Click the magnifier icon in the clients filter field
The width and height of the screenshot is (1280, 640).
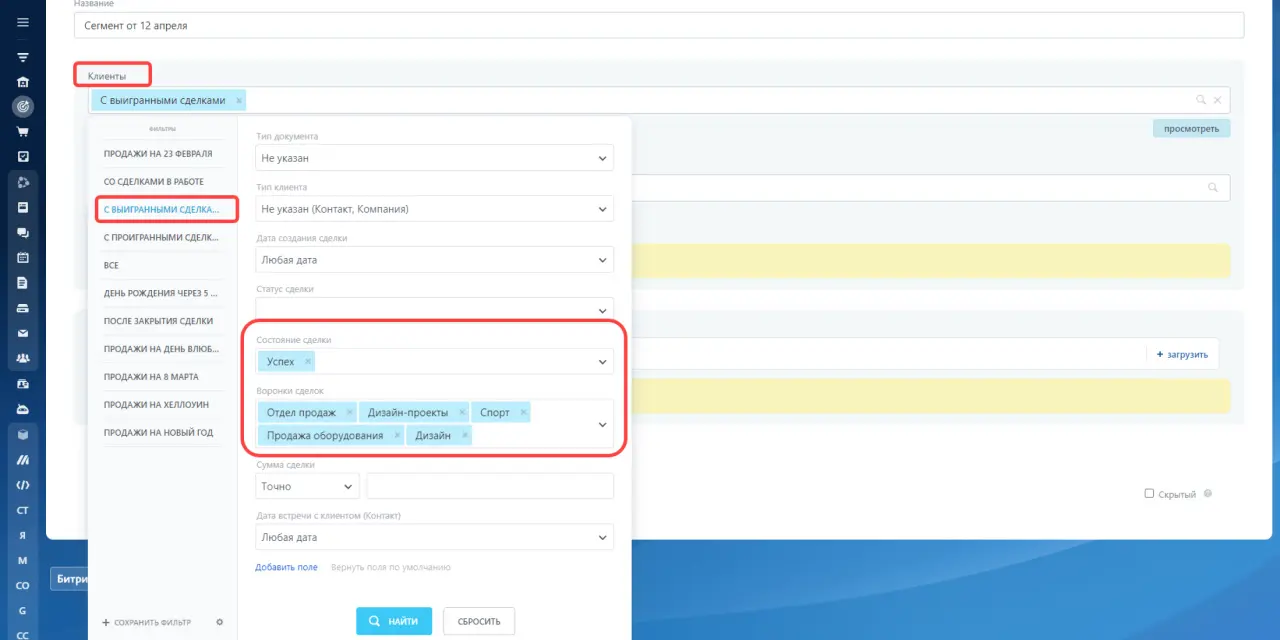tap(1201, 100)
